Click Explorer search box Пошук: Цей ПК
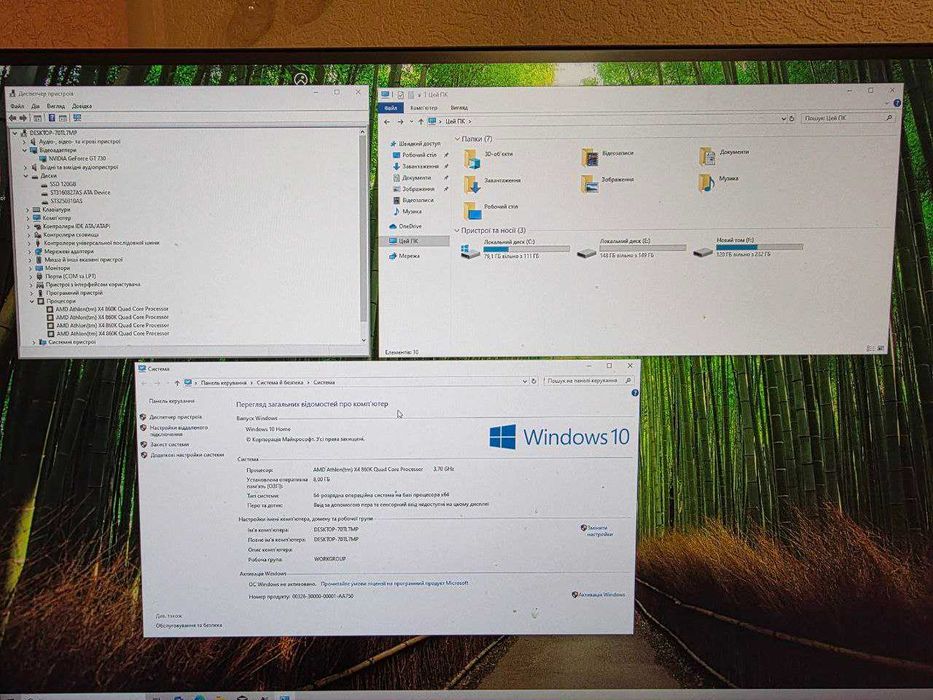933x700 pixels. coord(848,118)
